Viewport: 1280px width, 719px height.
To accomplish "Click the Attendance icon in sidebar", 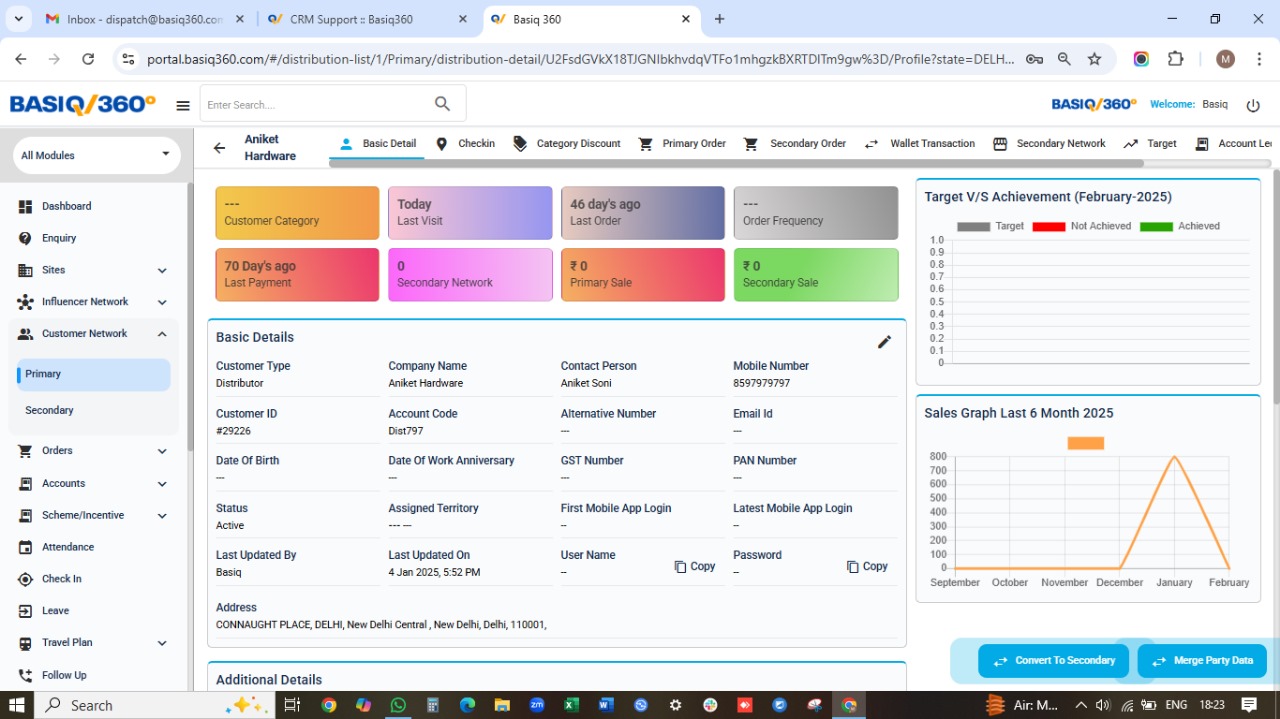I will [x=24, y=547].
